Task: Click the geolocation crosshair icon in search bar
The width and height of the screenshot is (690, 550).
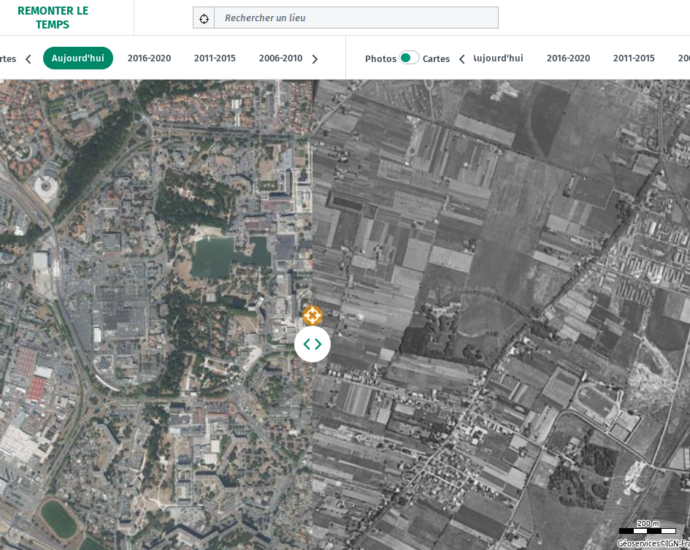Action: [x=204, y=18]
